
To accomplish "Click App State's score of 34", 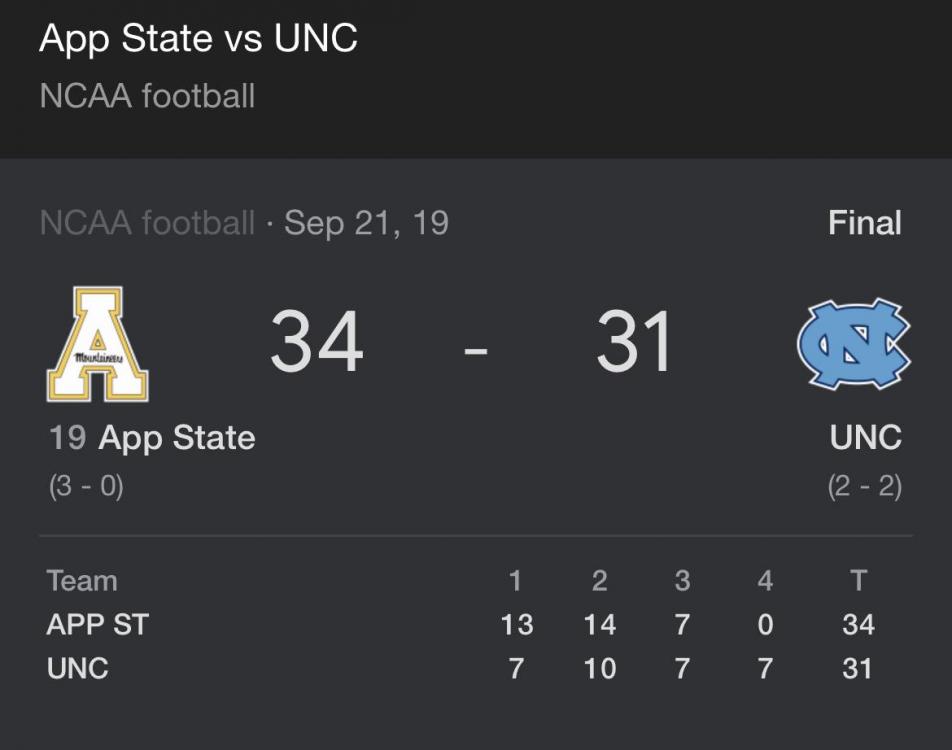I will [316, 342].
